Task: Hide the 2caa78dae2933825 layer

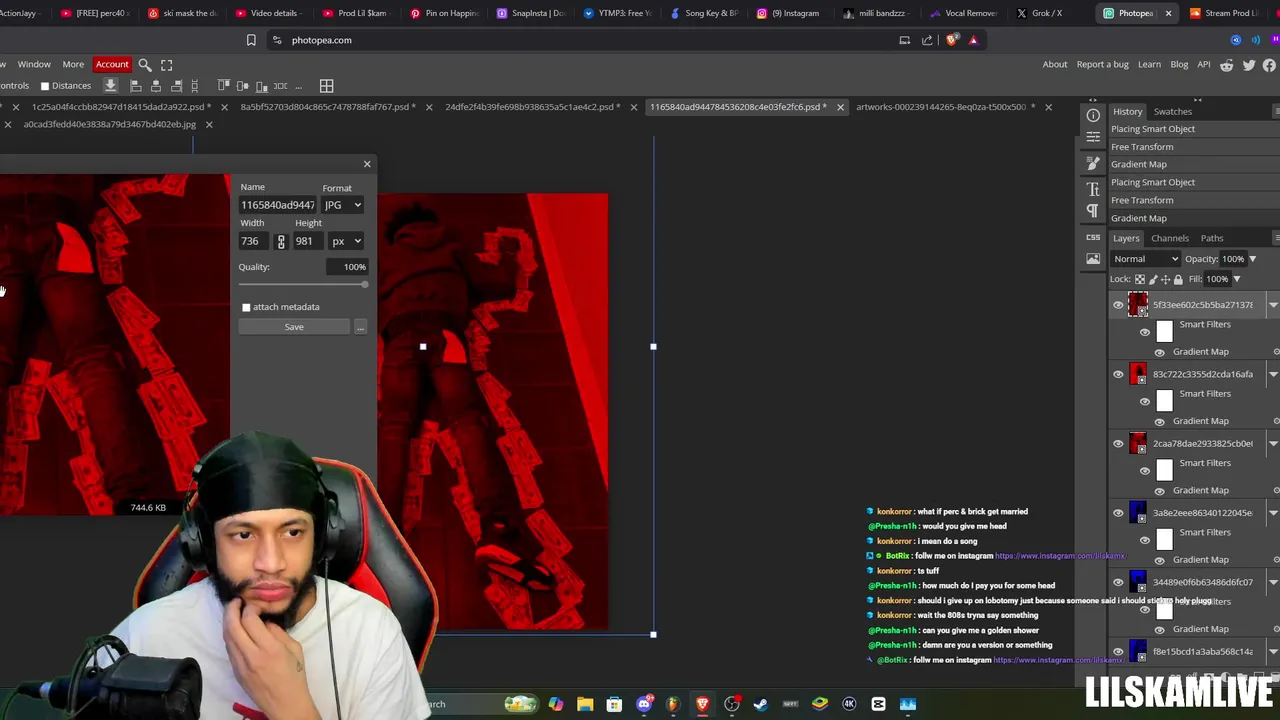Action: point(1118,443)
